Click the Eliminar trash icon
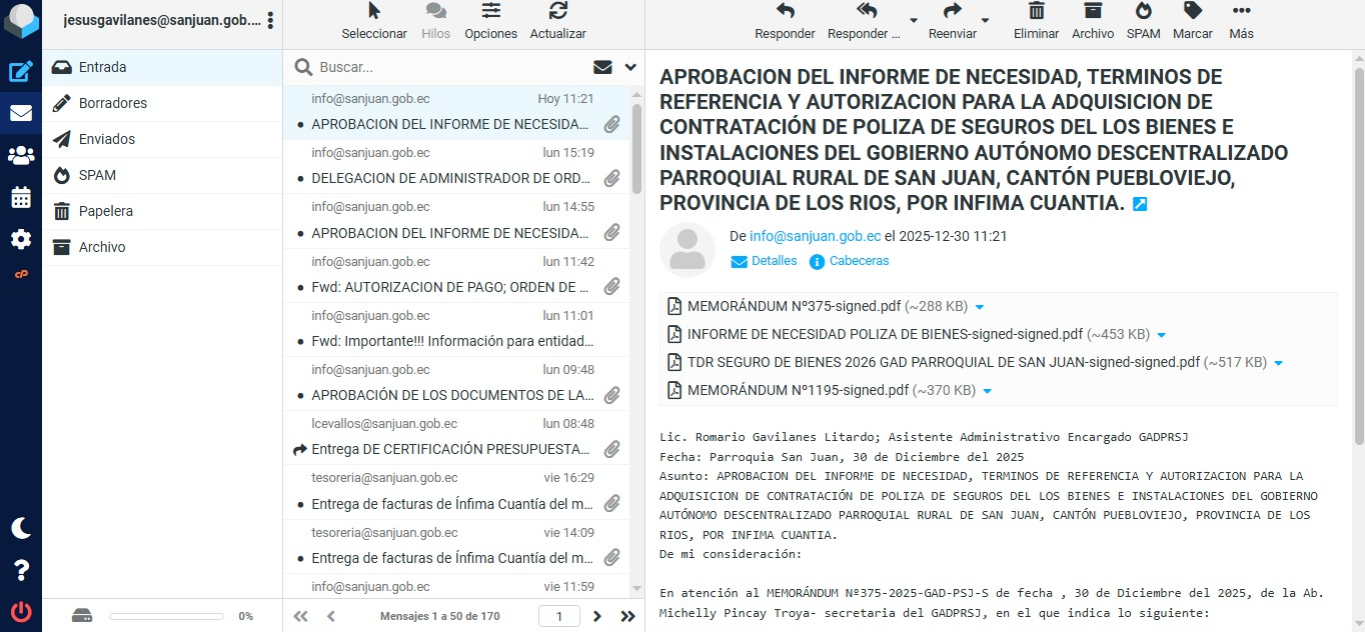The height and width of the screenshot is (632, 1365). (x=1036, y=21)
